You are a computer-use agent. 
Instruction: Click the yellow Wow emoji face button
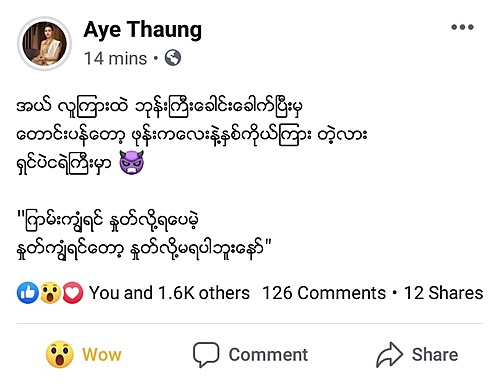60,354
